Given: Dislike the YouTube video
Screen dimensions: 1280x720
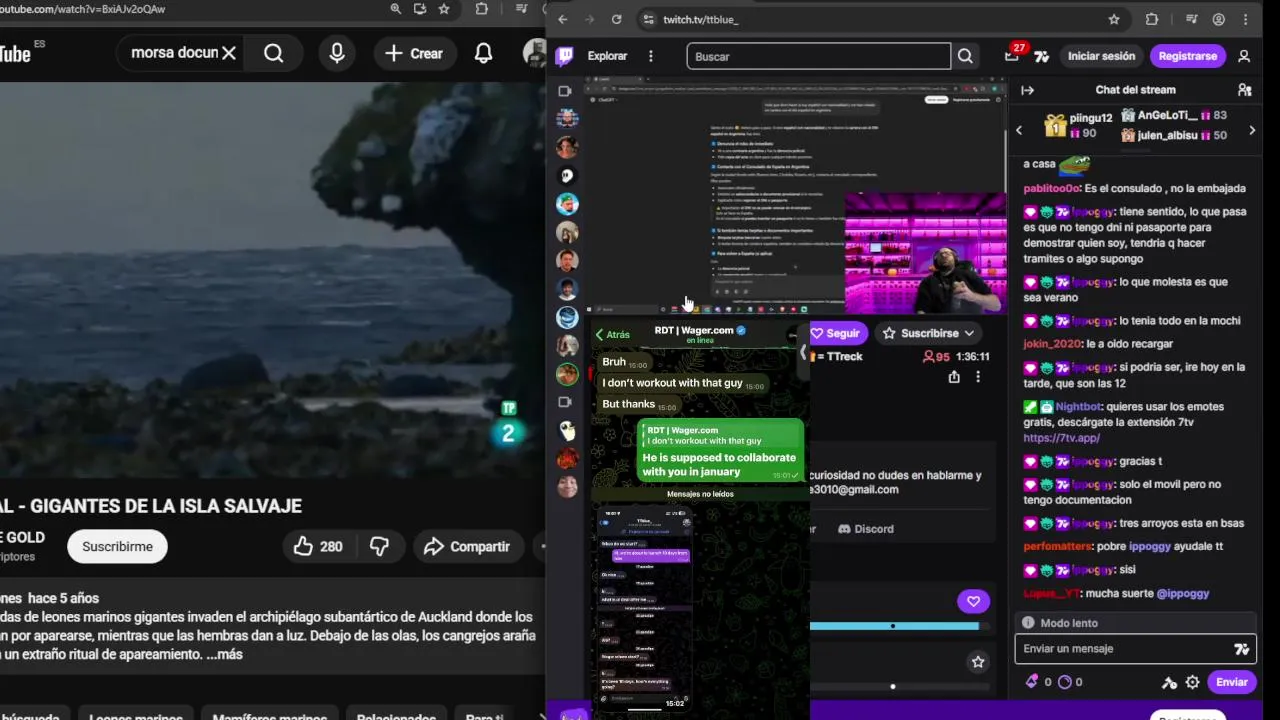Looking at the screenshot, I should [x=379, y=546].
